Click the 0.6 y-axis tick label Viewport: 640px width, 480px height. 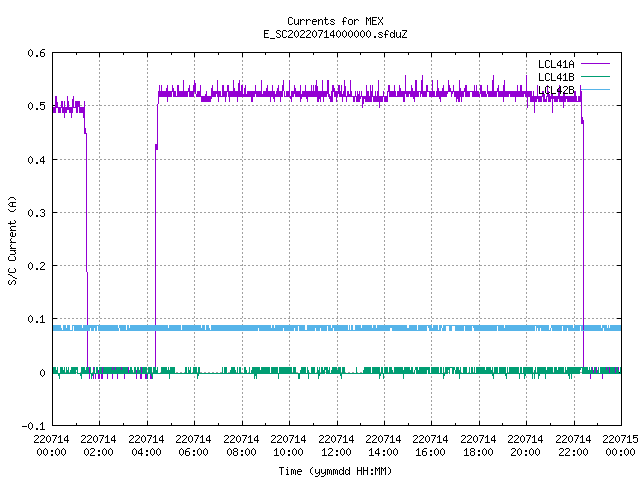pos(36,53)
